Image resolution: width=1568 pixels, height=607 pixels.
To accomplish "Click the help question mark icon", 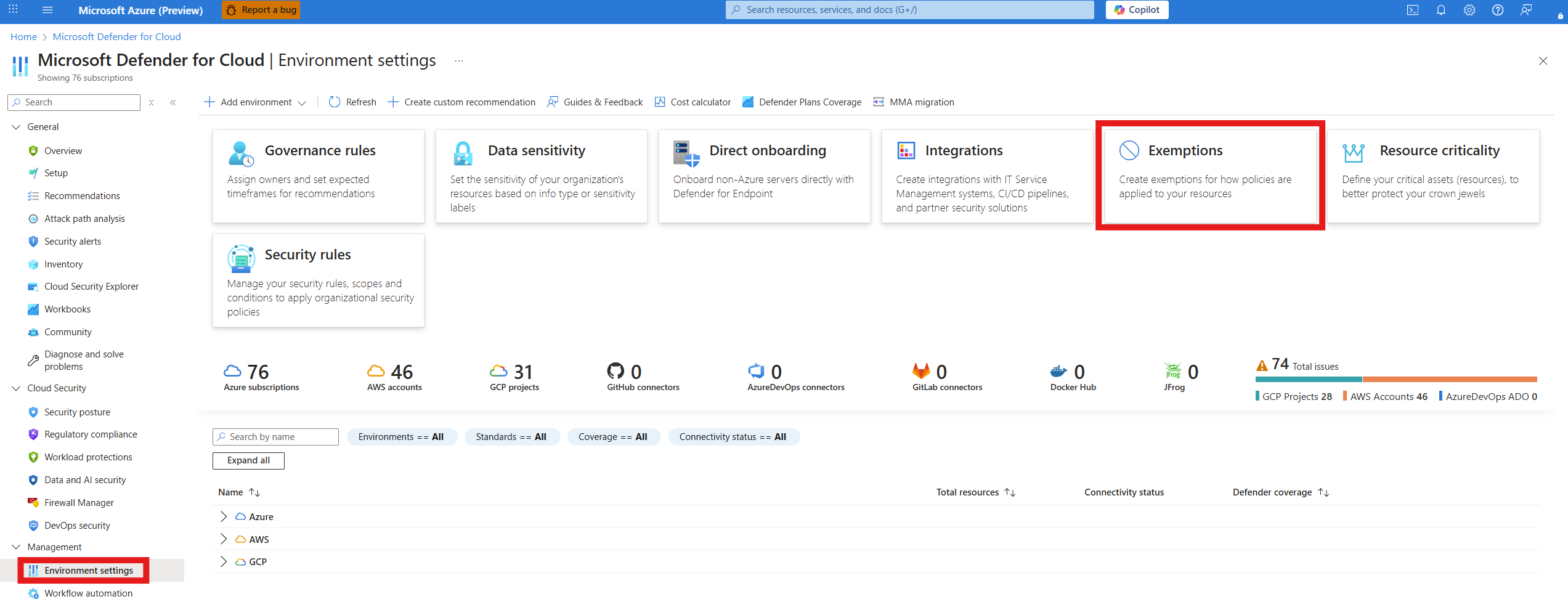I will [x=1498, y=10].
